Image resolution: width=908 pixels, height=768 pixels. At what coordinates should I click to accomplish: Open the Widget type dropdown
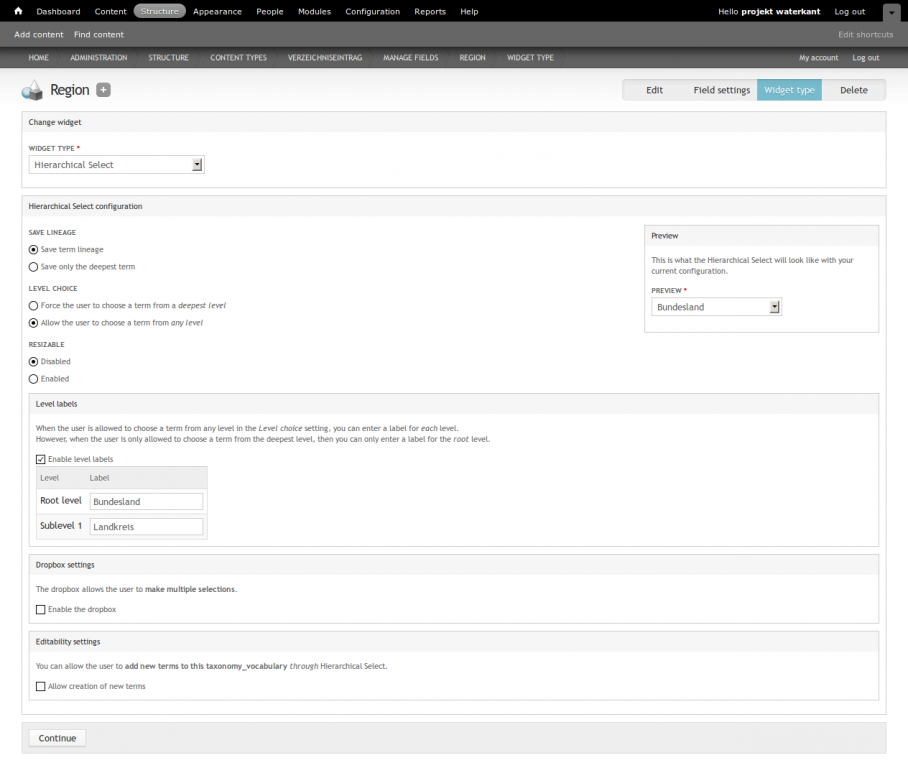pos(117,165)
